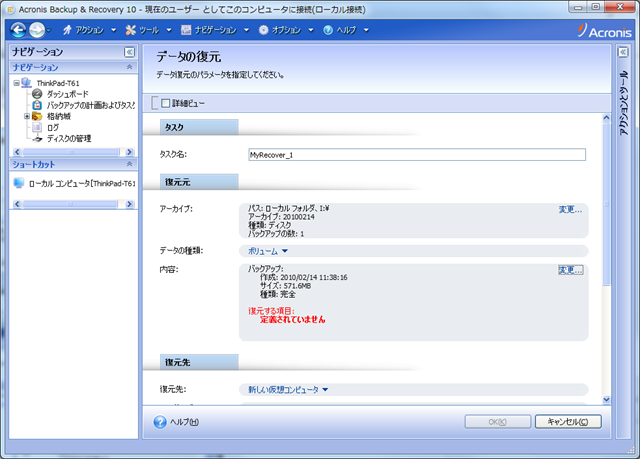640x459 pixels.
Task: Click the オプション gear icon
Action: tap(264, 30)
